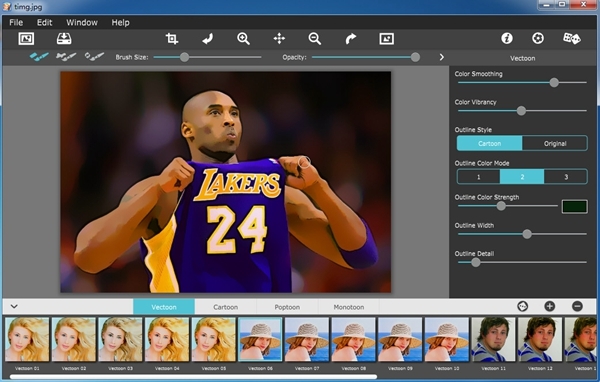Choose Outline Color Mode 1
This screenshot has width=600, height=382.
point(478,177)
